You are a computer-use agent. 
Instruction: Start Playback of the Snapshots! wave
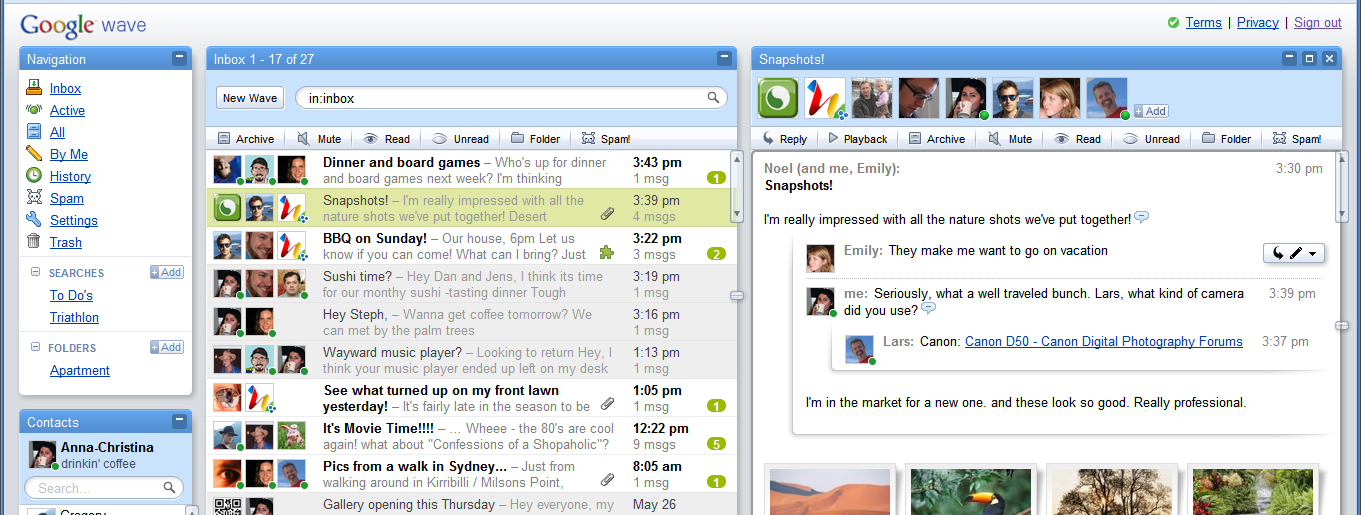point(857,139)
